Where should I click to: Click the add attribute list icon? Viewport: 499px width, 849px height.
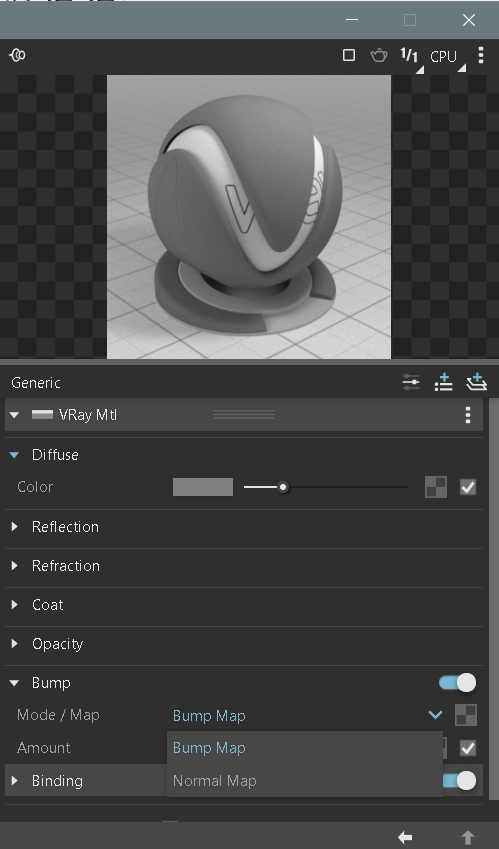(x=443, y=382)
